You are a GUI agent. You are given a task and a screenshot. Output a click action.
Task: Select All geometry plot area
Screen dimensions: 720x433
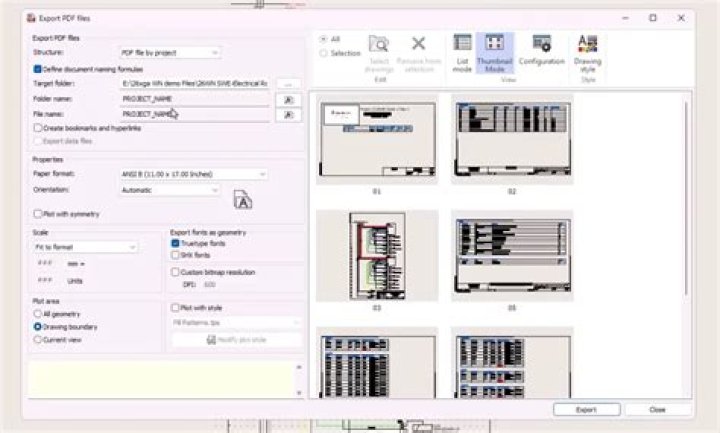tap(38, 314)
